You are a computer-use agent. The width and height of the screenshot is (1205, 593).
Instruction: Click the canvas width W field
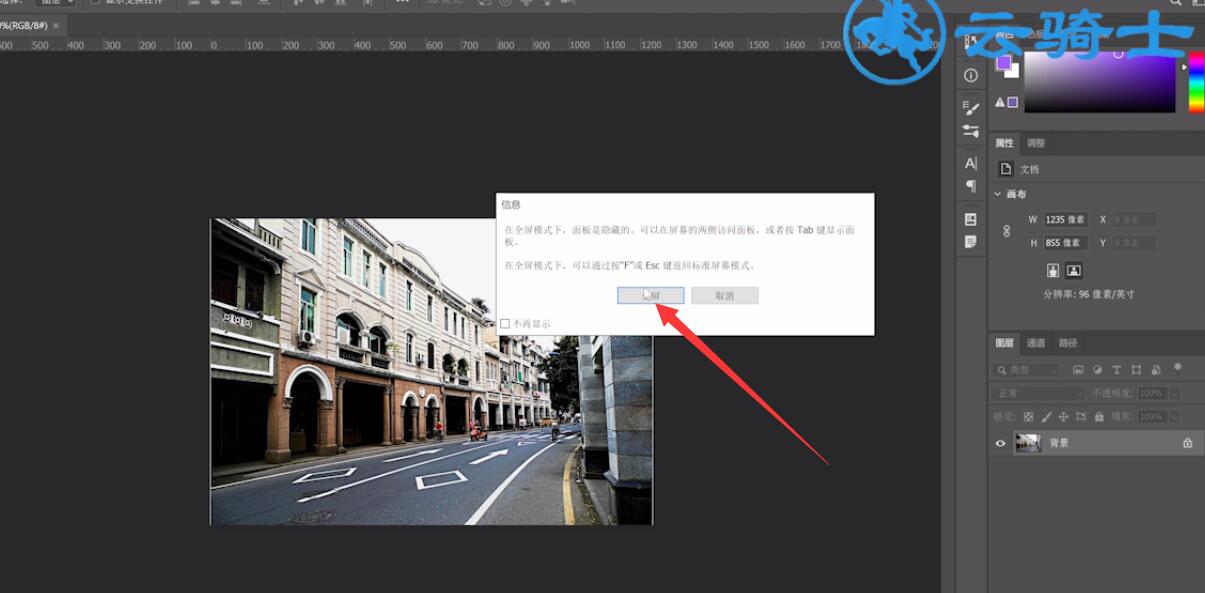[1065, 219]
